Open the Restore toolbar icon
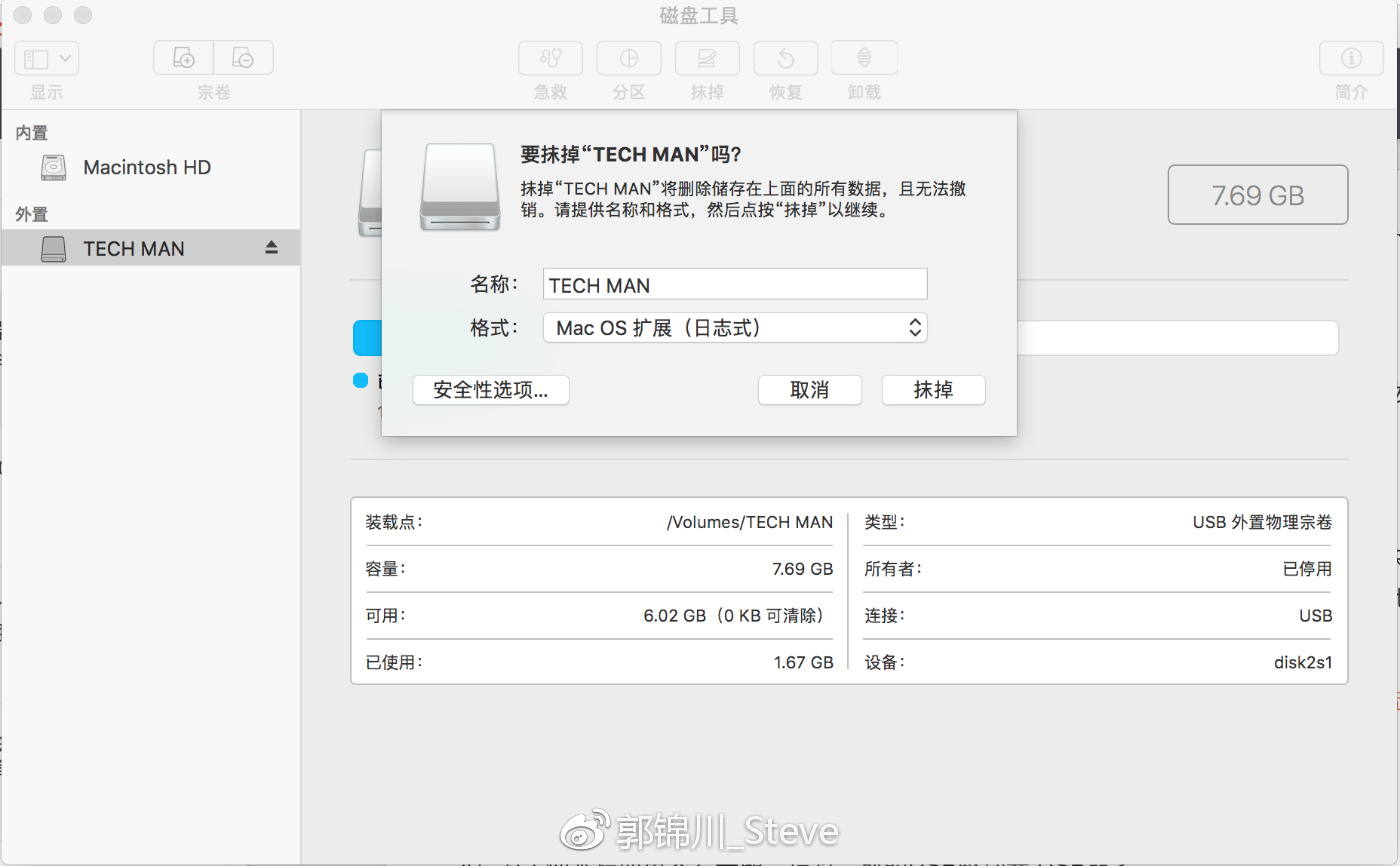Screen dimensions: 1400x866 pyautogui.click(x=785, y=58)
